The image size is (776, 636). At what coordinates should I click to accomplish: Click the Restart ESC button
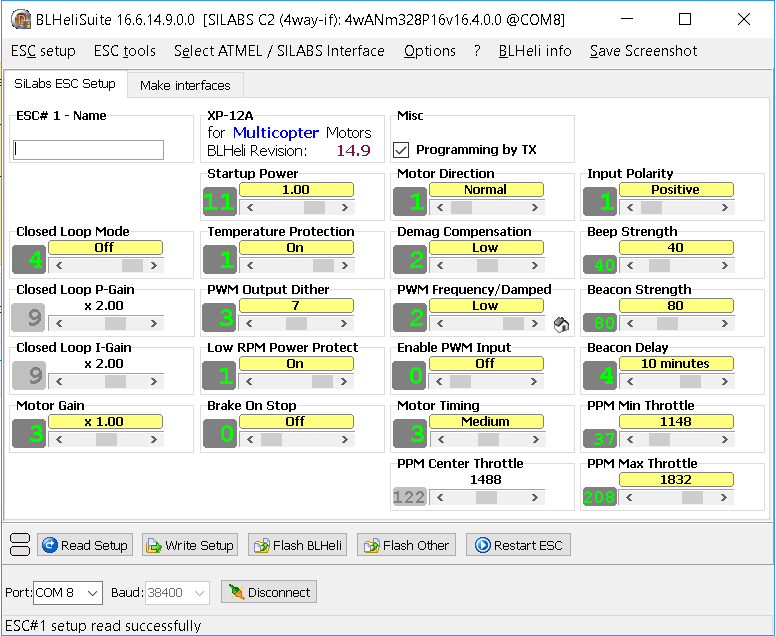click(518, 545)
